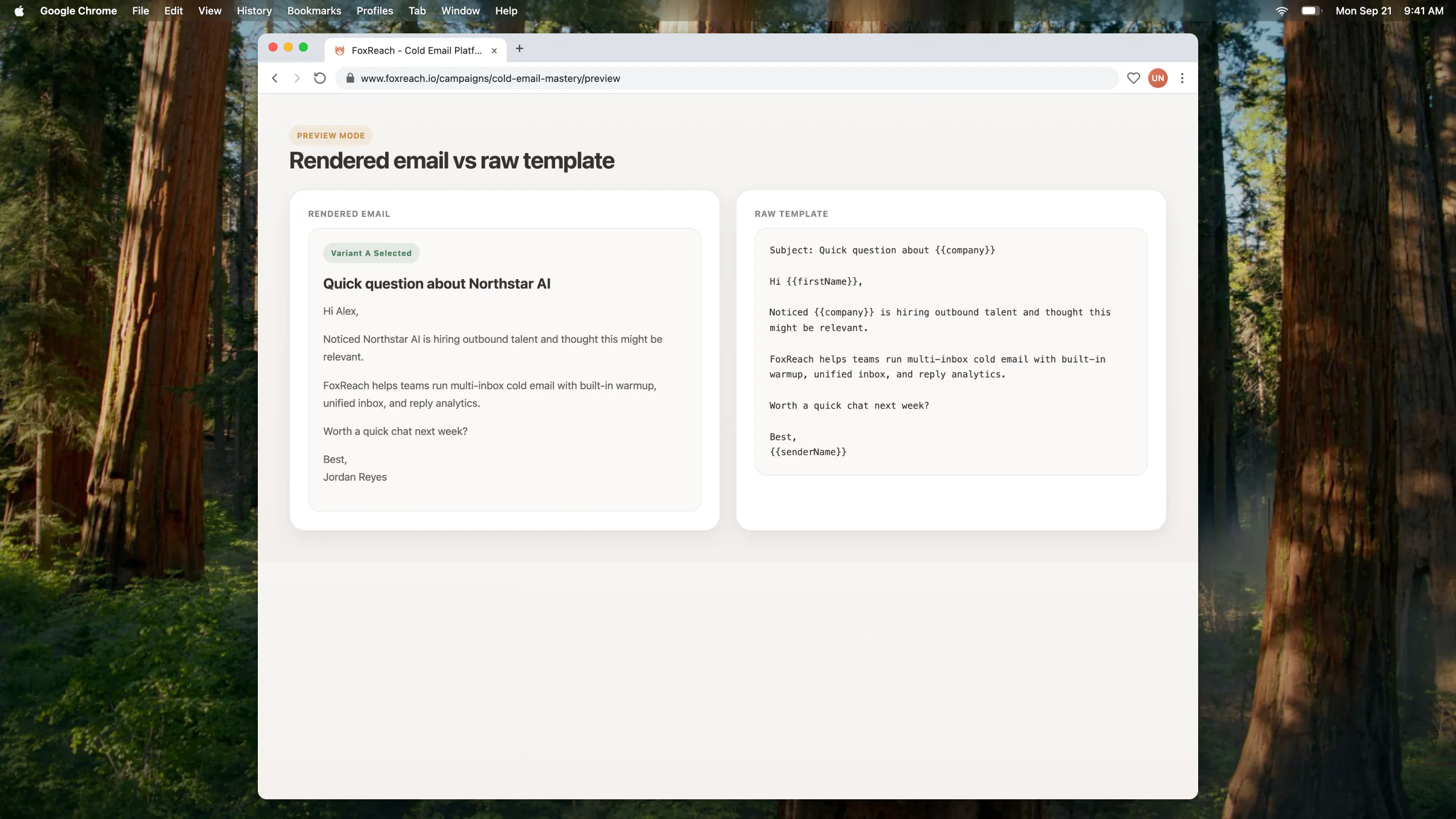Viewport: 1456px width, 819px height.
Task: Click raw FoxReach helps teams run line
Action: [937, 359]
